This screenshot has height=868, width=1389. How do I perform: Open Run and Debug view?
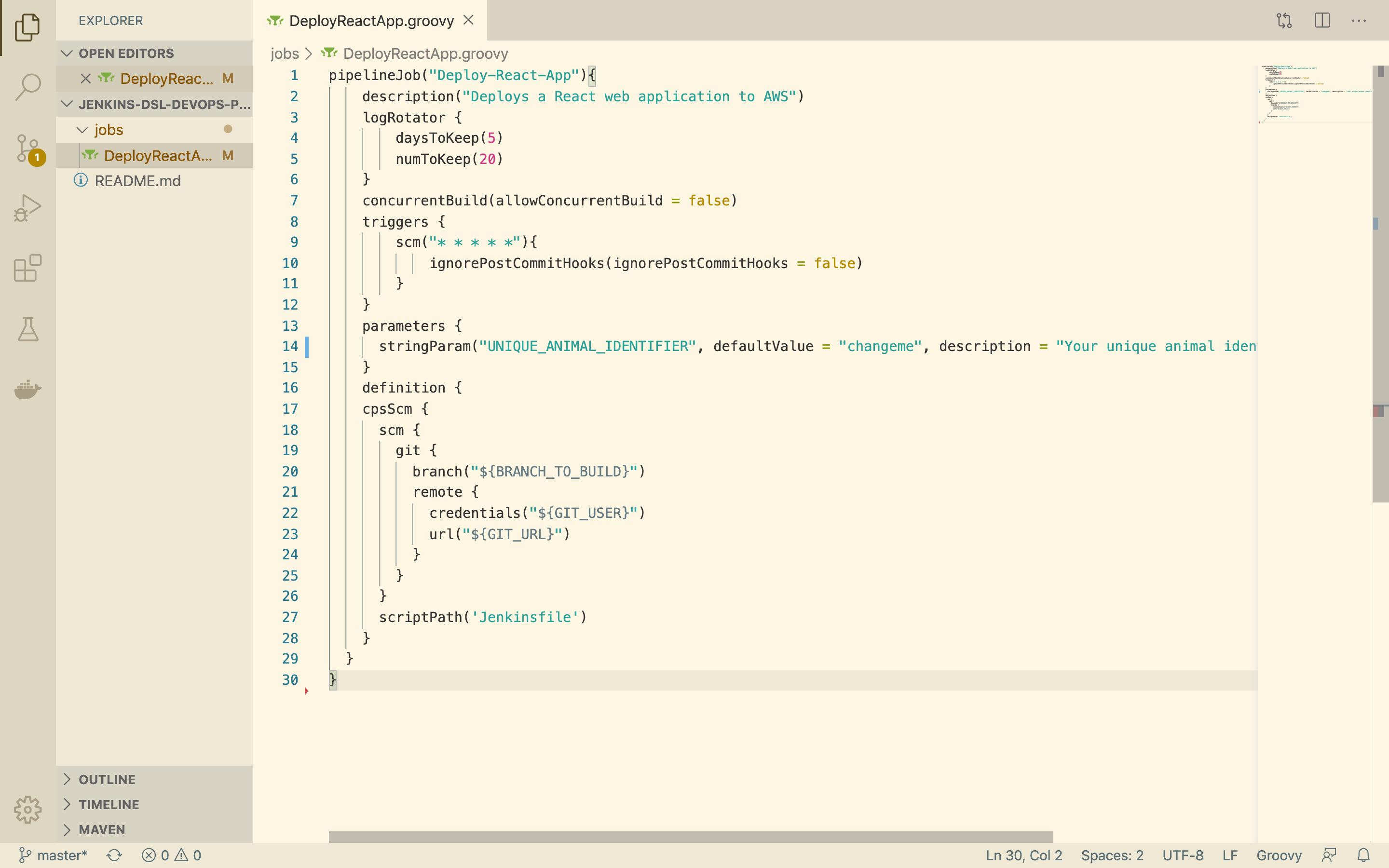[x=27, y=208]
